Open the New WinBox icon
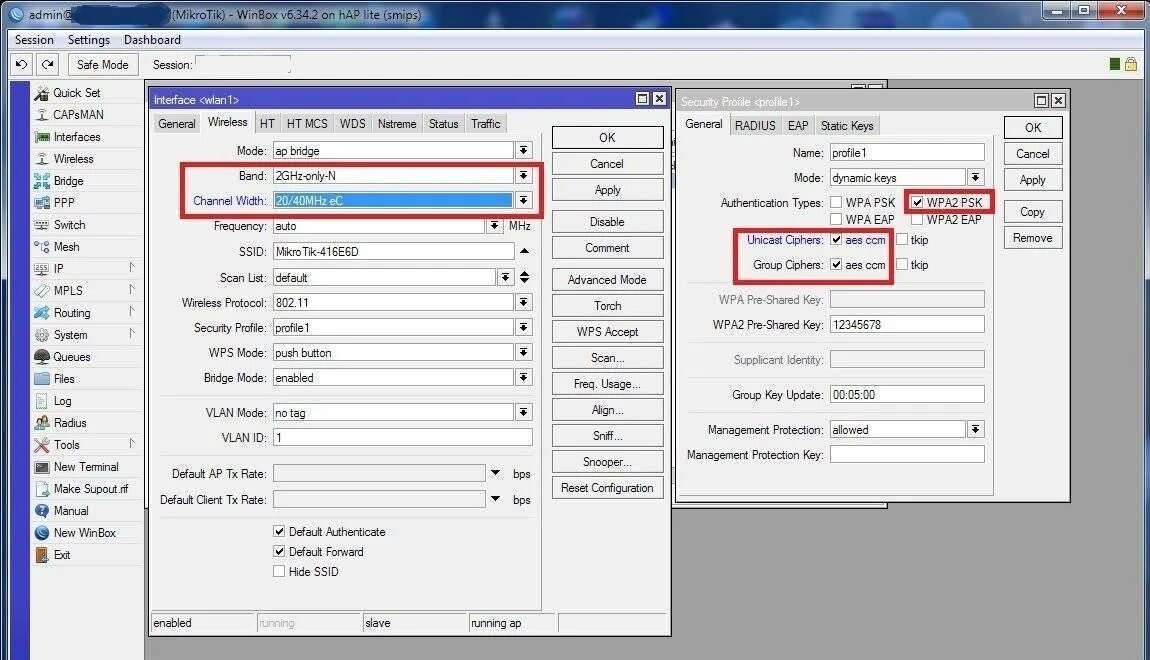Screen dimensions: 1150x660 coord(42,533)
